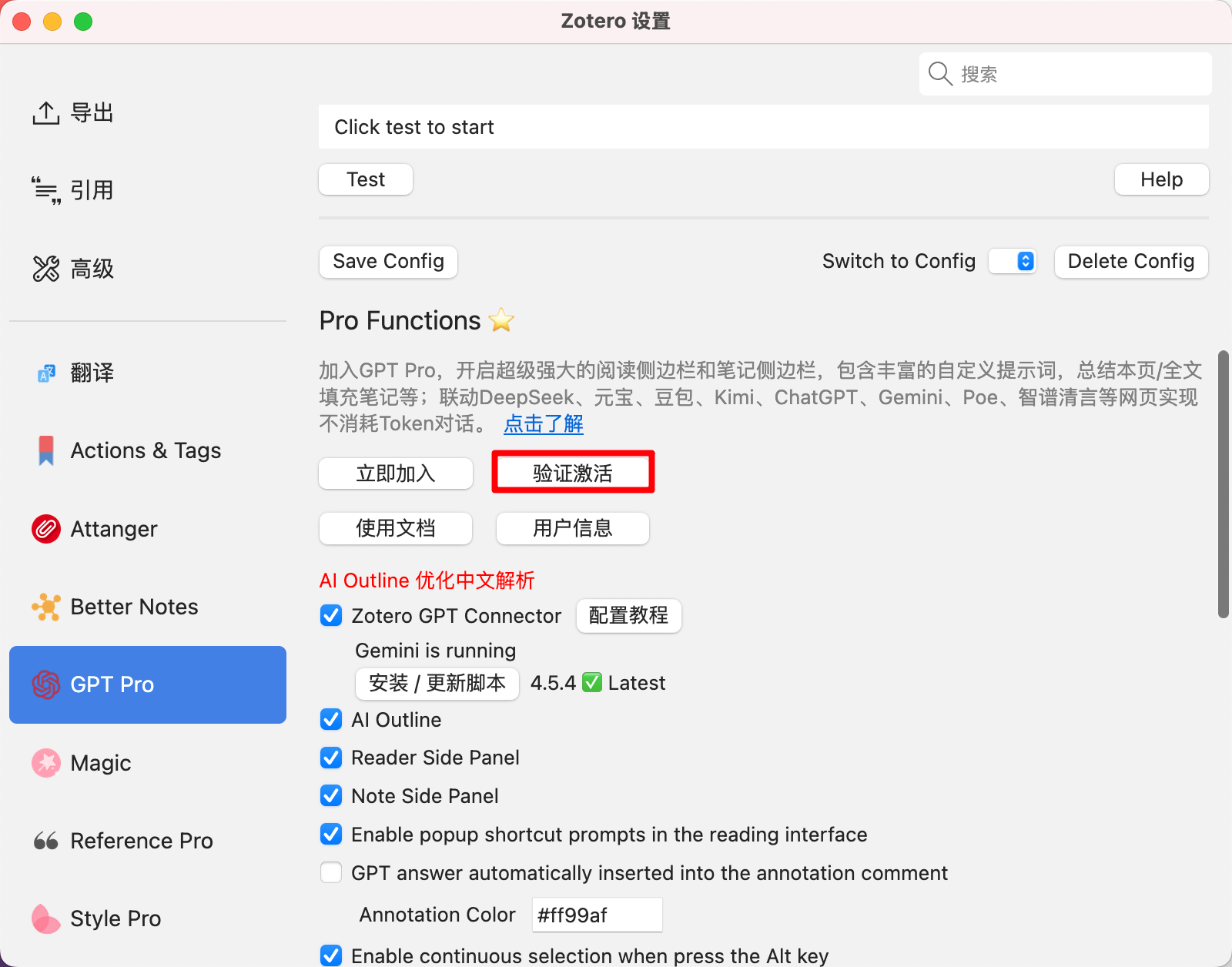Follow the 点击了解 link
This screenshot has height=967, width=1232.
tap(544, 424)
